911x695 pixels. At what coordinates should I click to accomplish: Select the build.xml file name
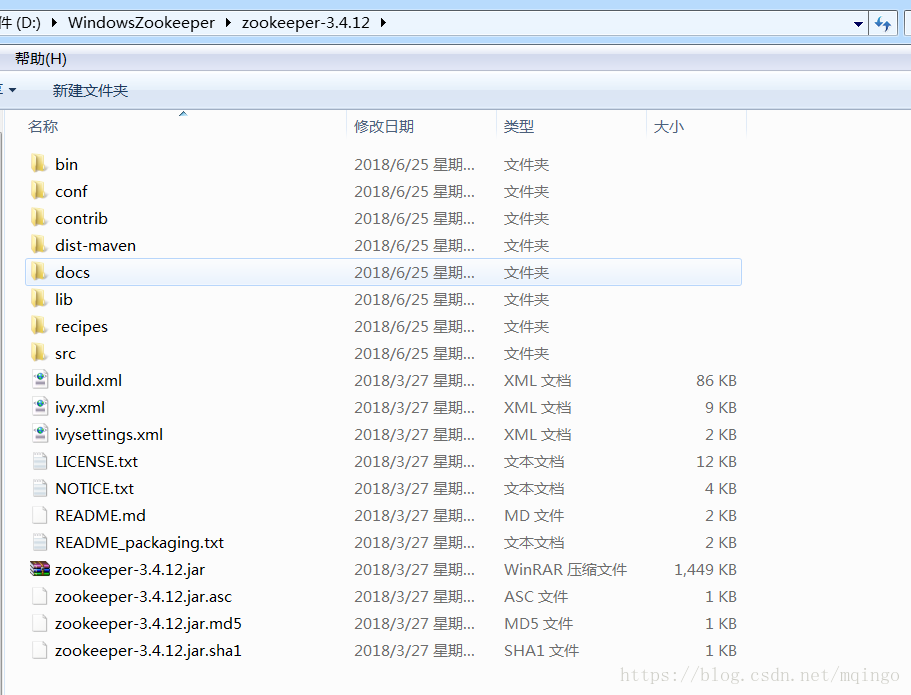88,381
